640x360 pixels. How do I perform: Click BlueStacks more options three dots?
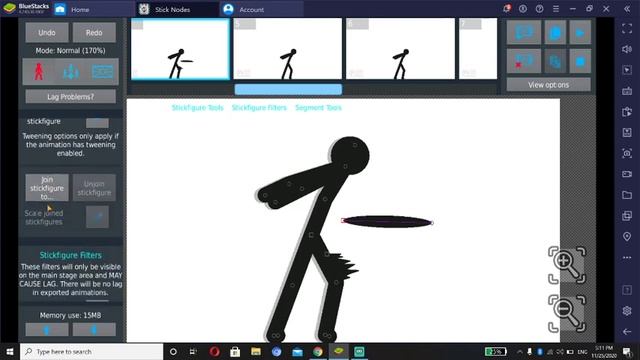tap(627, 258)
